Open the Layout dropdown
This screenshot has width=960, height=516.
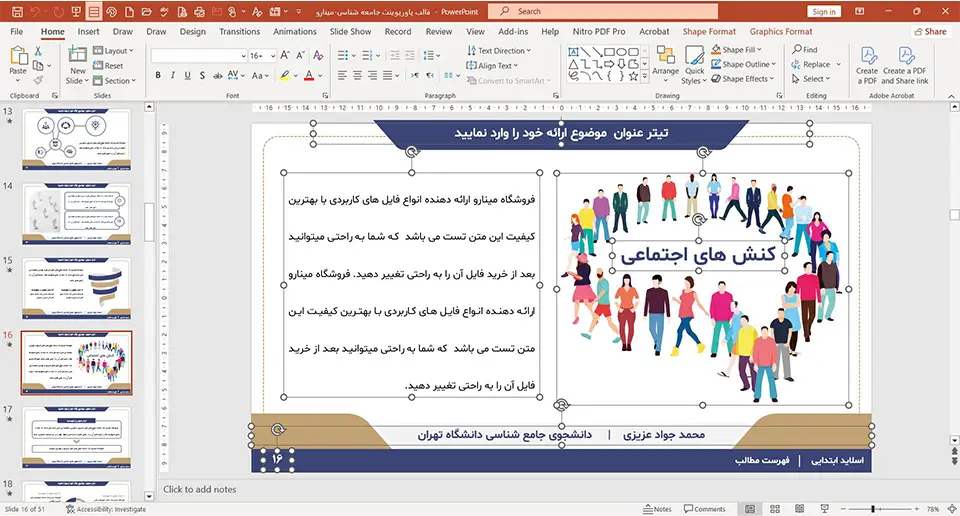click(113, 51)
